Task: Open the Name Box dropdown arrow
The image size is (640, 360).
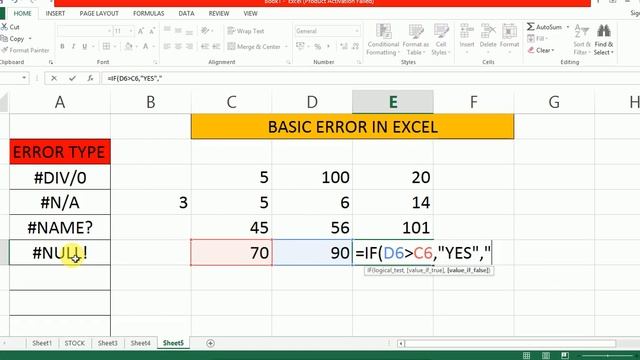Action: point(24,78)
